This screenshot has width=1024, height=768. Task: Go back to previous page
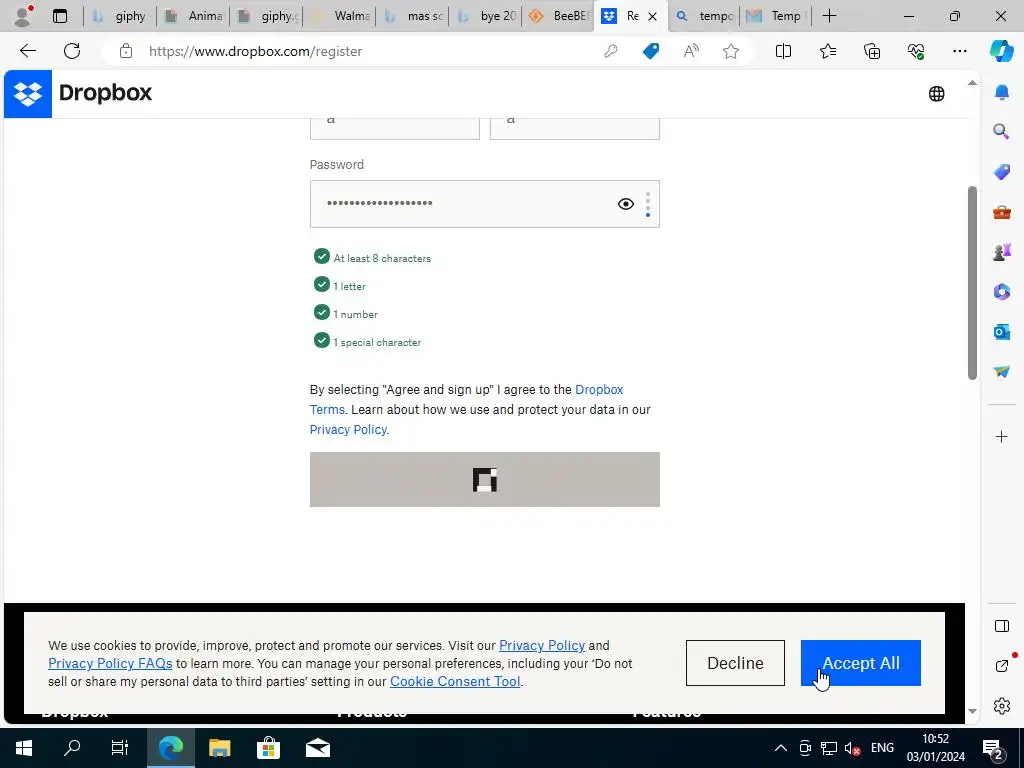(x=27, y=51)
